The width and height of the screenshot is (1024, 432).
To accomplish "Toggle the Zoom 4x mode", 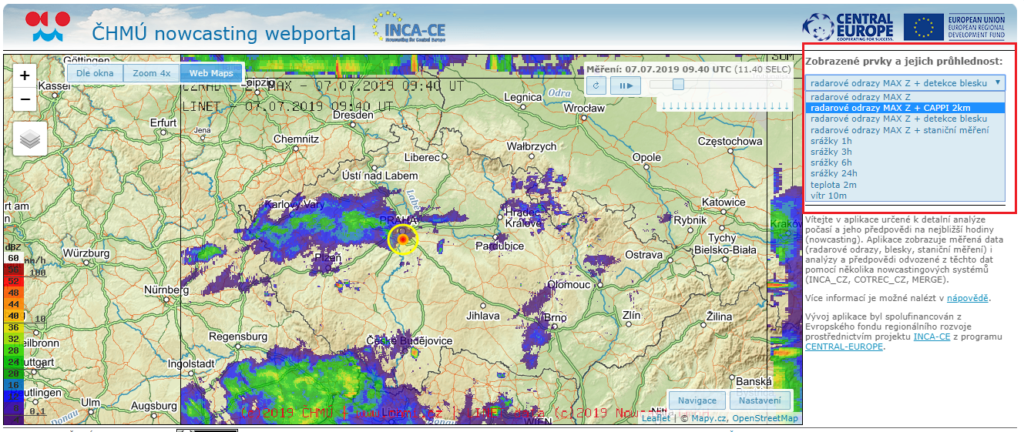I will (152, 73).
